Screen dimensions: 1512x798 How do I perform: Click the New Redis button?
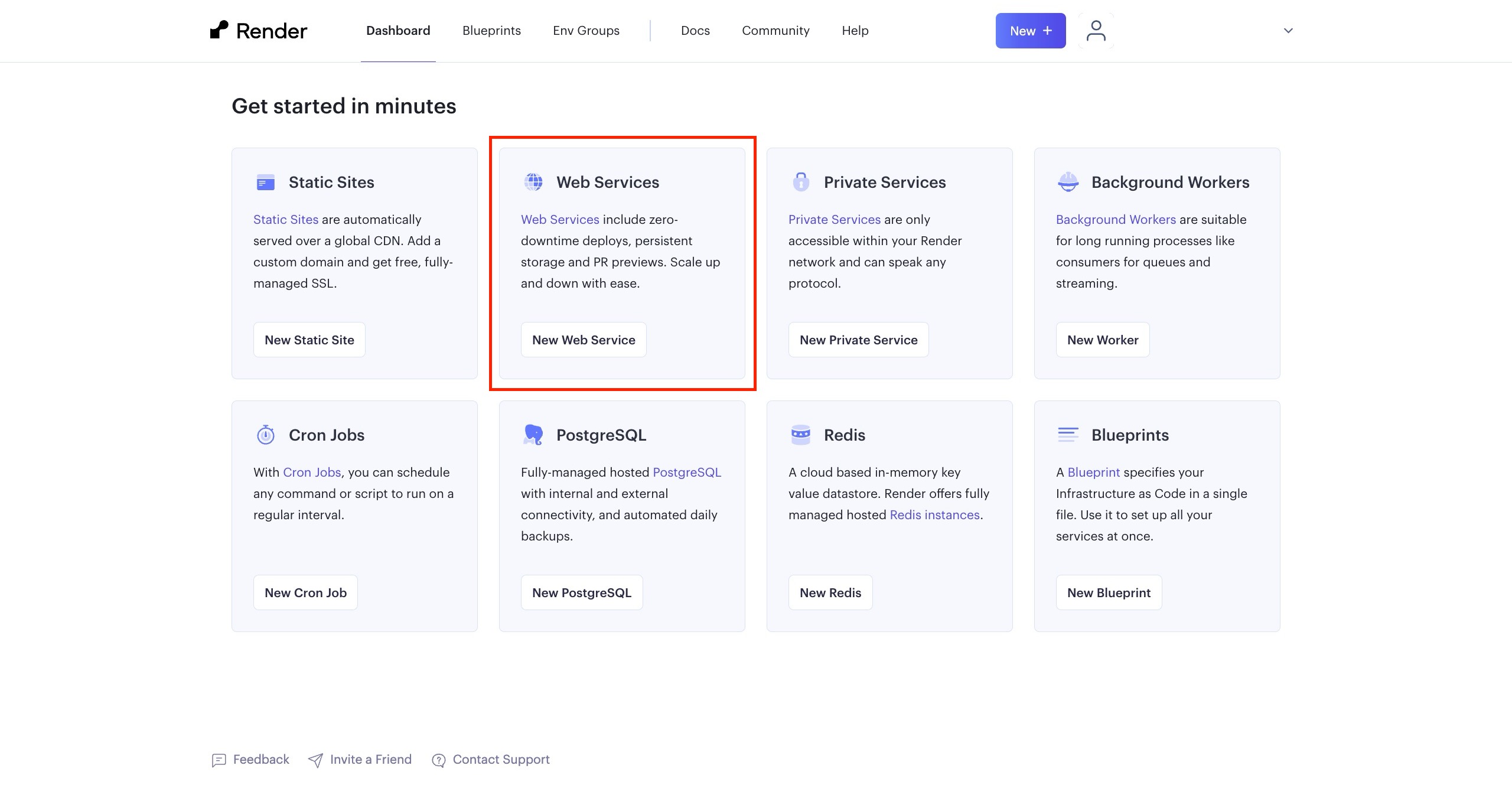pos(830,592)
